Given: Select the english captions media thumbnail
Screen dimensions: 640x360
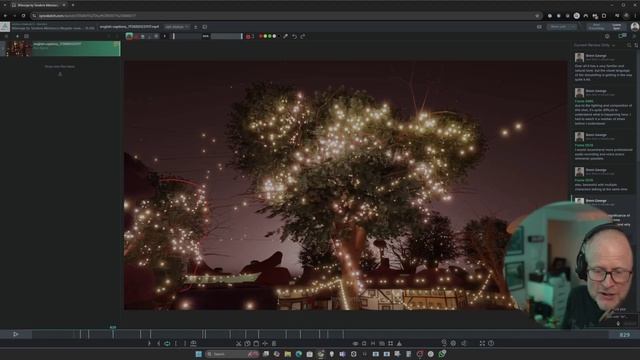Looking at the screenshot, I should (18, 49).
